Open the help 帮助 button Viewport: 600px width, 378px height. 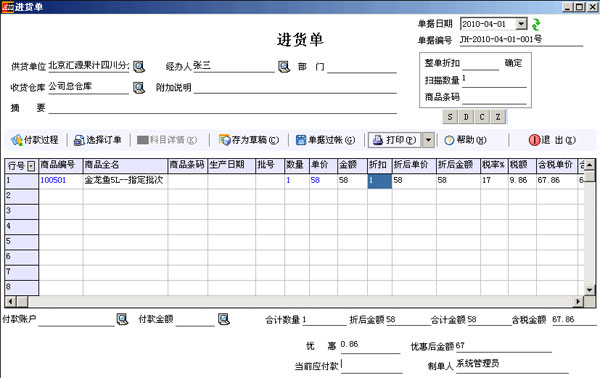coord(465,140)
